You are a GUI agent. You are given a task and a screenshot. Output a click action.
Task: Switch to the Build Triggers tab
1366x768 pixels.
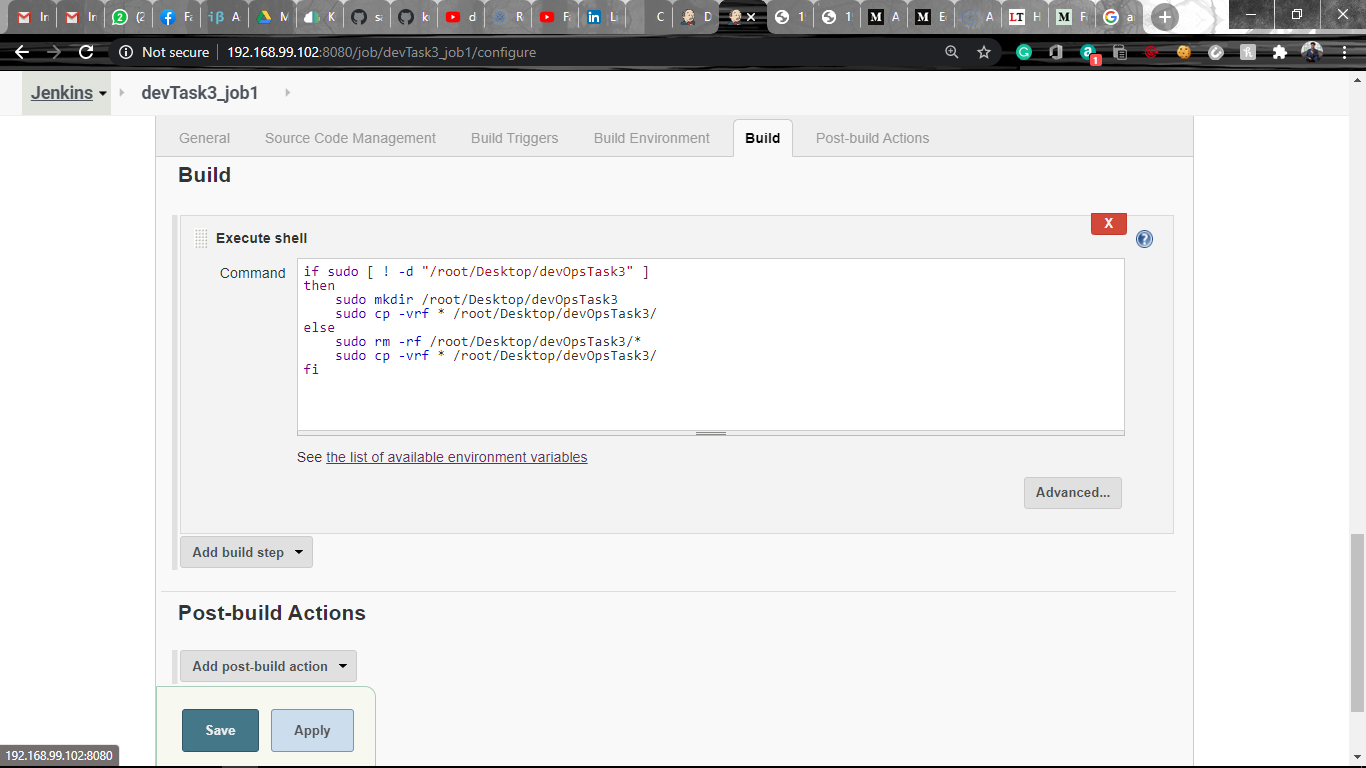[514, 137]
